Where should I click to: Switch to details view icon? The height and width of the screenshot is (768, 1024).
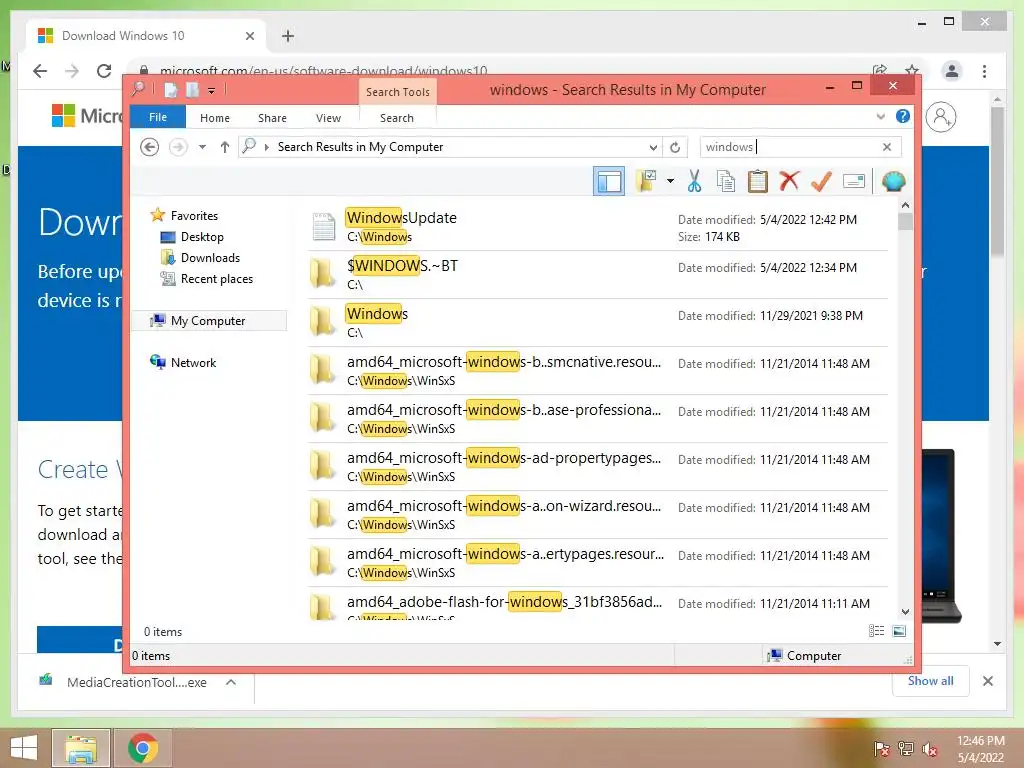click(876, 631)
